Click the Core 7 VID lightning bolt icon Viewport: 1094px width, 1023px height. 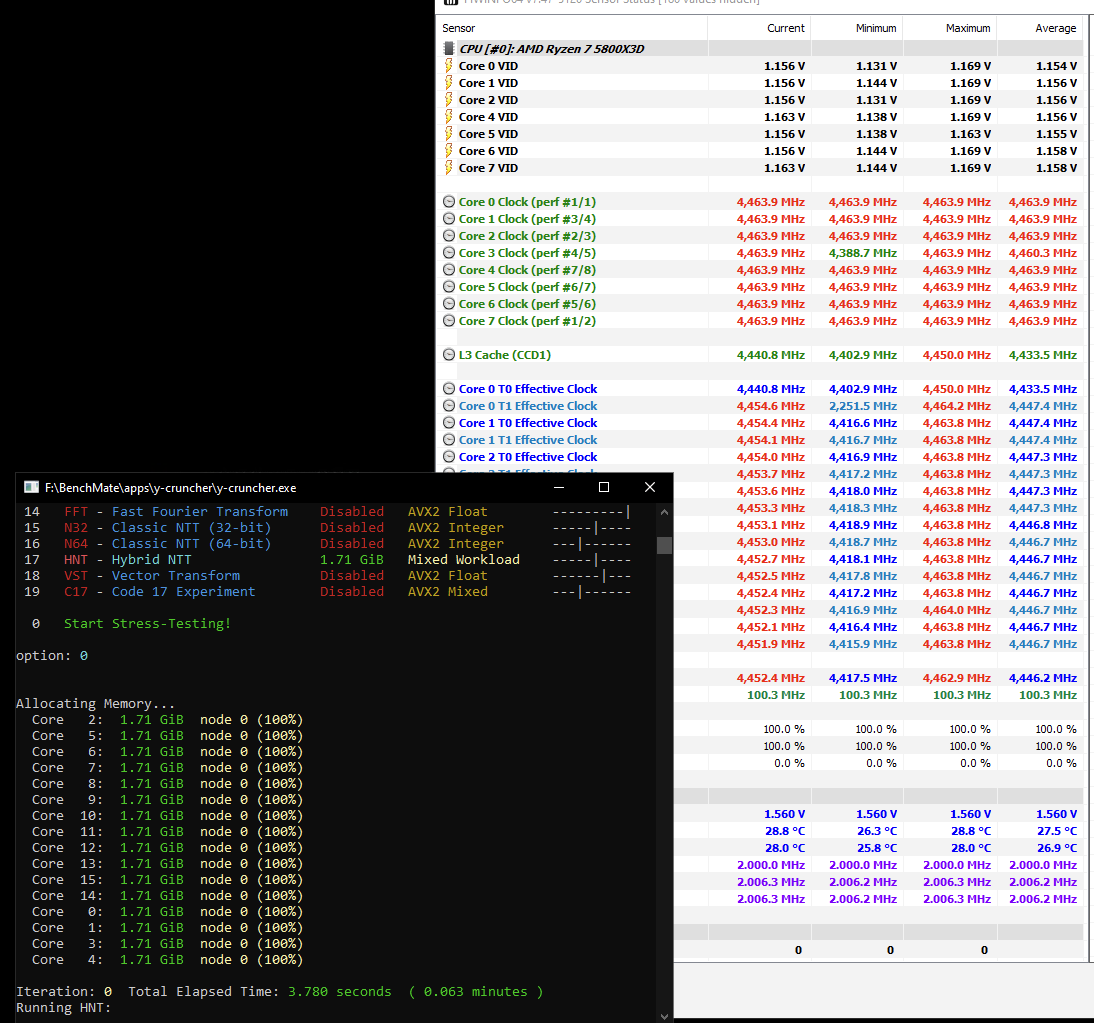449,167
